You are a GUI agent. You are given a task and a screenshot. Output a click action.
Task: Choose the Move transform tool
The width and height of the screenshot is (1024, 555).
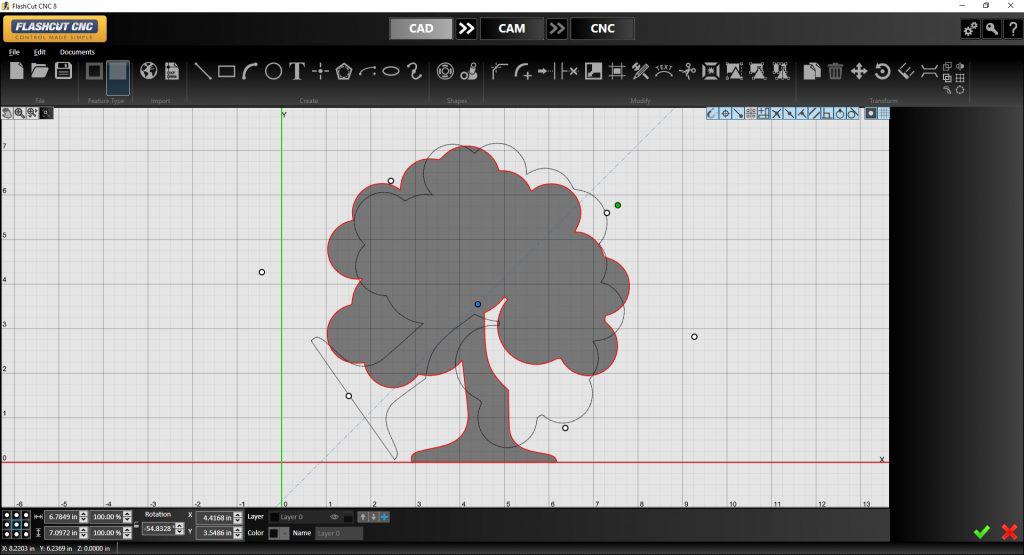click(859, 71)
